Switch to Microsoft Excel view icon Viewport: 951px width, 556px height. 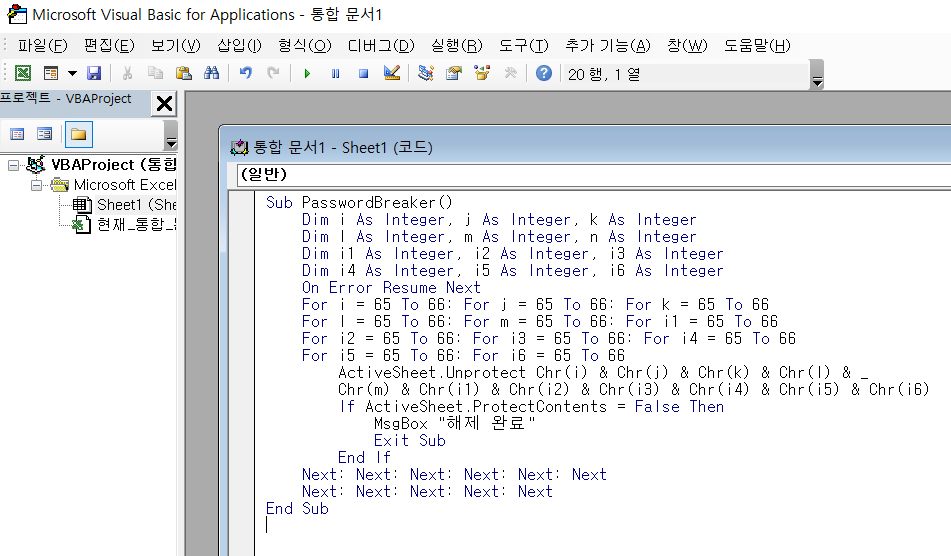(x=22, y=73)
